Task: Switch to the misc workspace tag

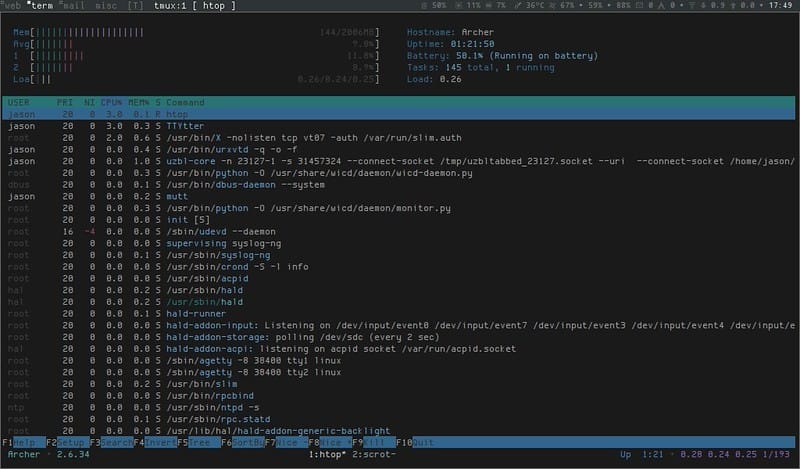Action: tap(106, 6)
